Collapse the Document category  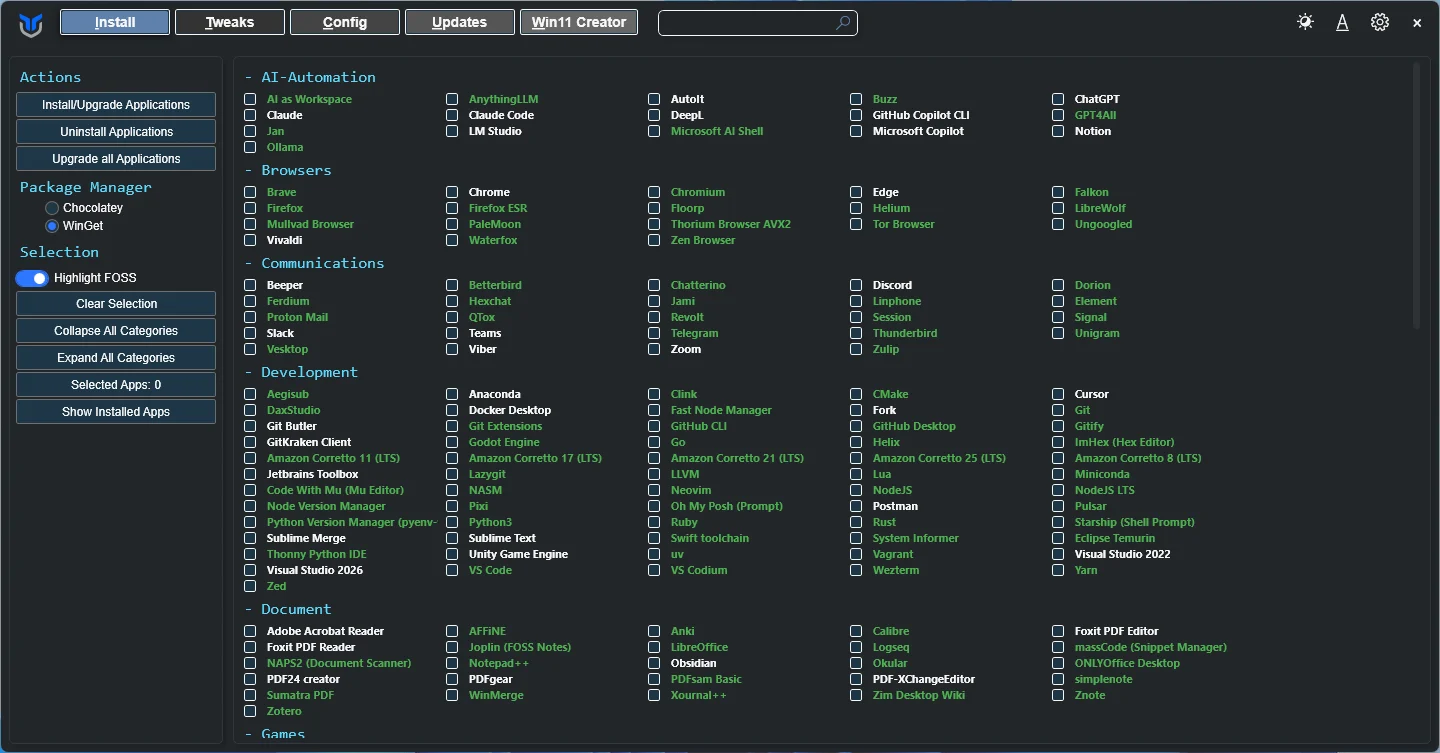pos(288,609)
